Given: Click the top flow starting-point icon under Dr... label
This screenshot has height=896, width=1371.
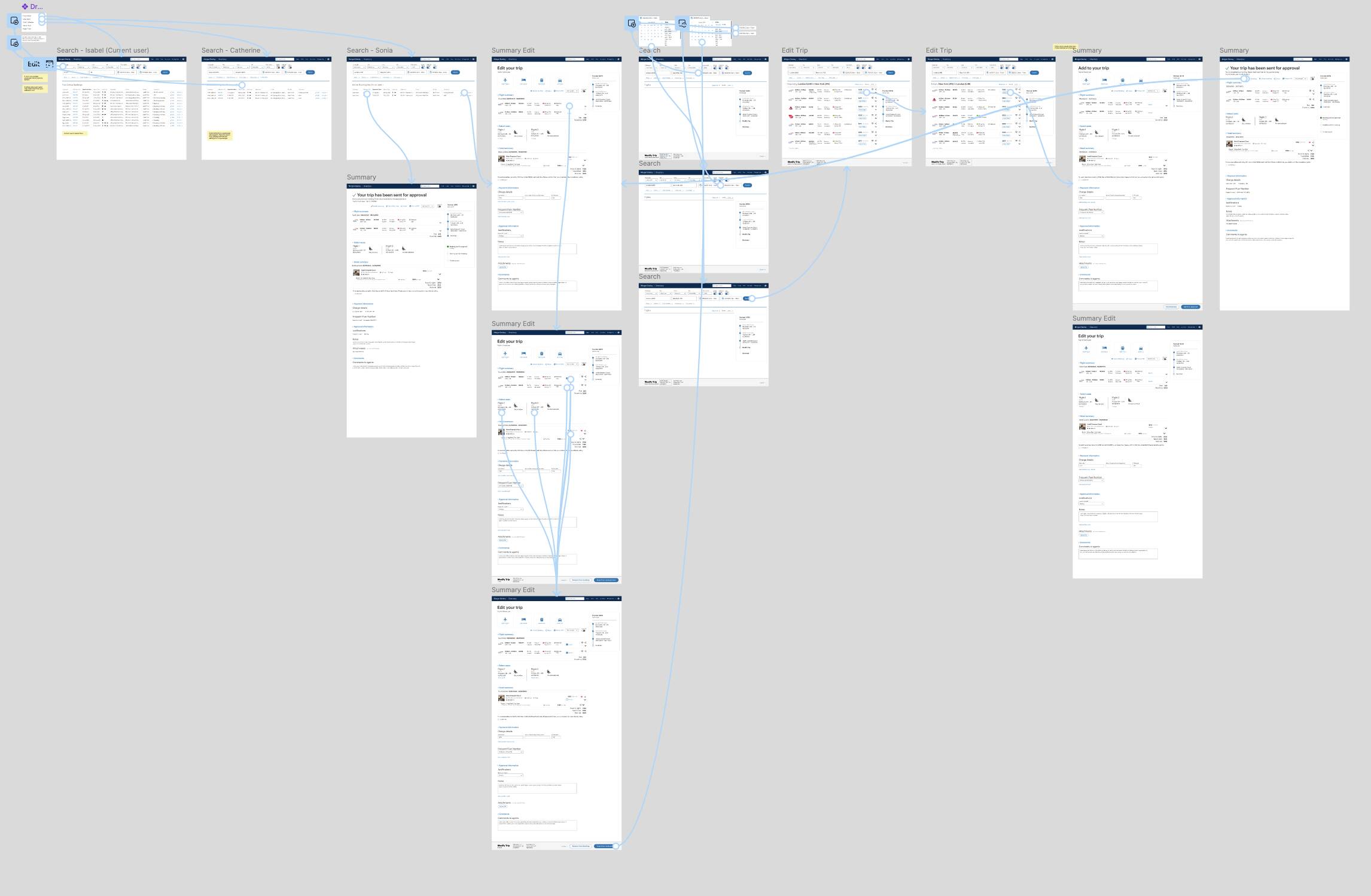Looking at the screenshot, I should (x=14, y=21).
